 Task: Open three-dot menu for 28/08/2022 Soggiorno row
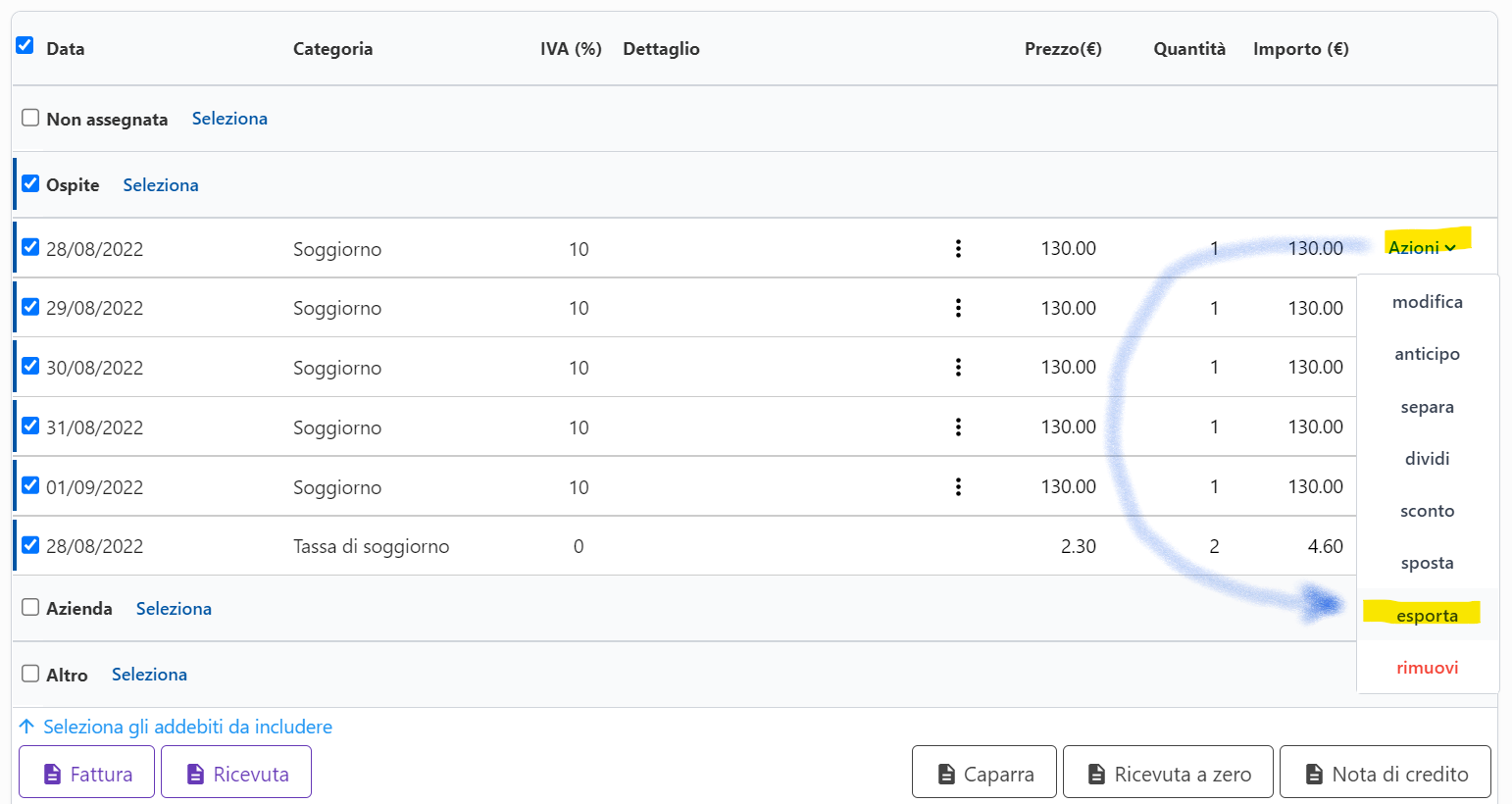click(x=958, y=249)
